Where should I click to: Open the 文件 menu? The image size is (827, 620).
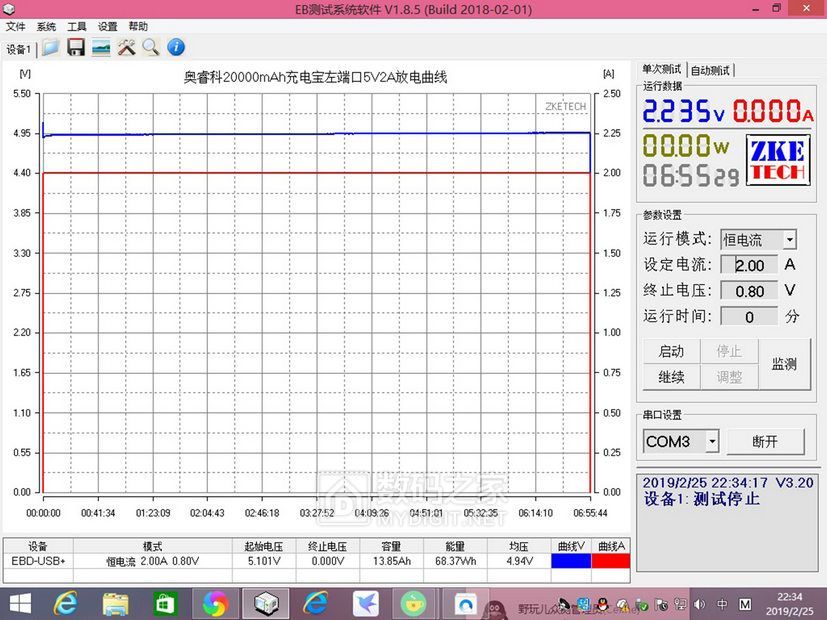point(15,26)
